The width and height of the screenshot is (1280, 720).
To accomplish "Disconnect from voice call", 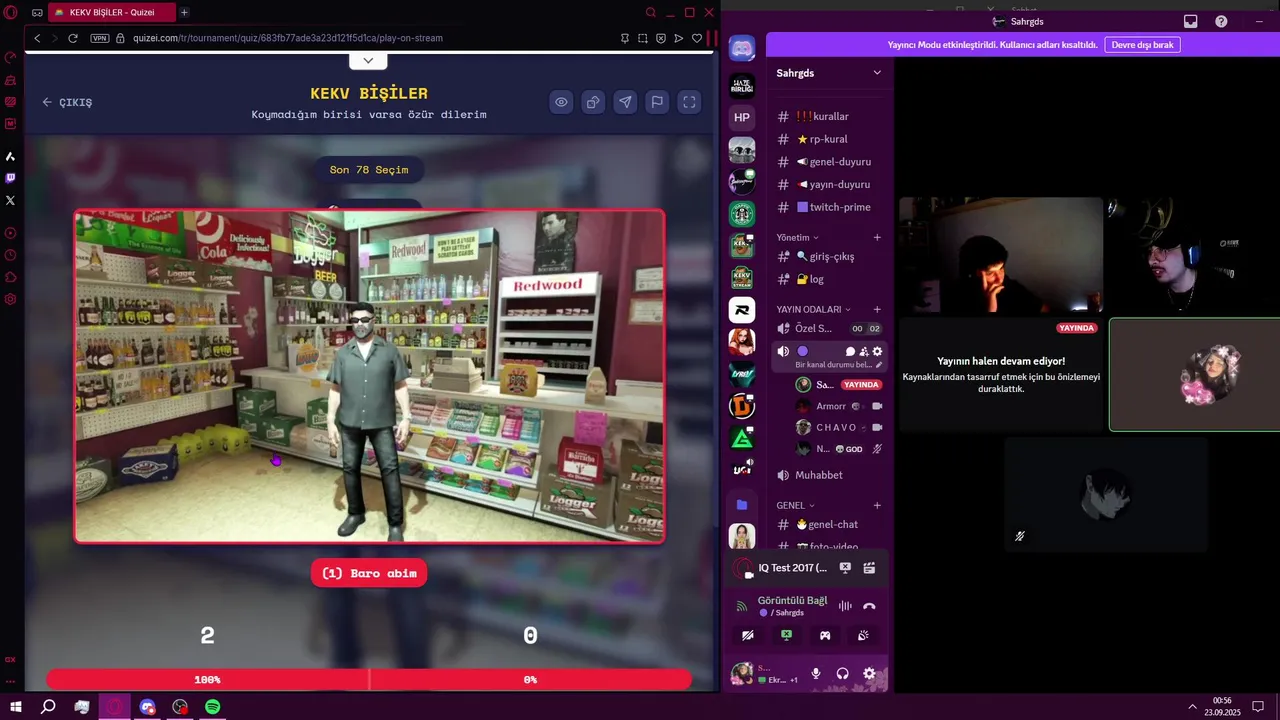I will tap(869, 606).
